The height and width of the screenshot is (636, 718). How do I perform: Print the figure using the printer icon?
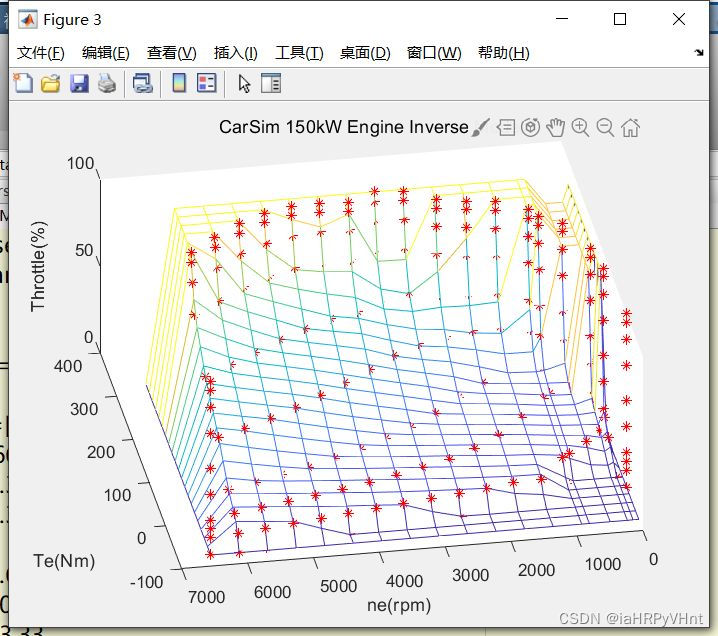point(107,84)
